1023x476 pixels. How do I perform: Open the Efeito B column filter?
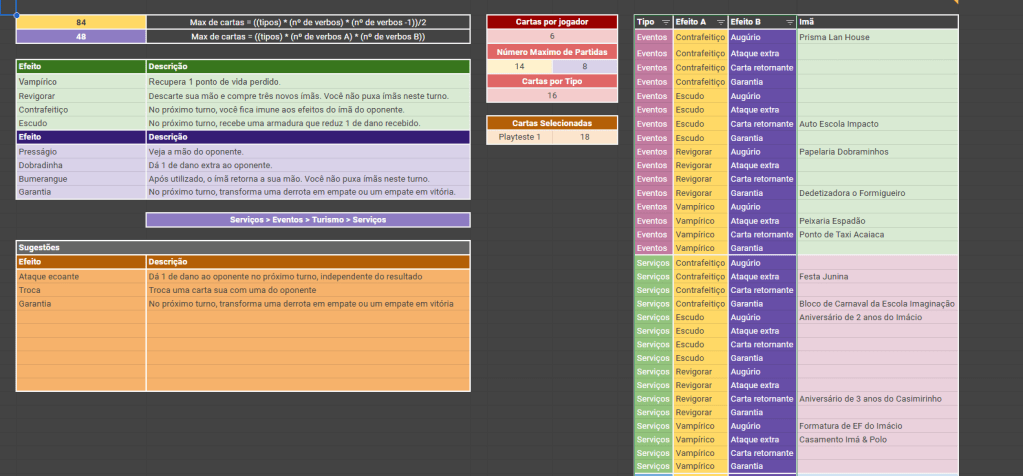click(788, 22)
